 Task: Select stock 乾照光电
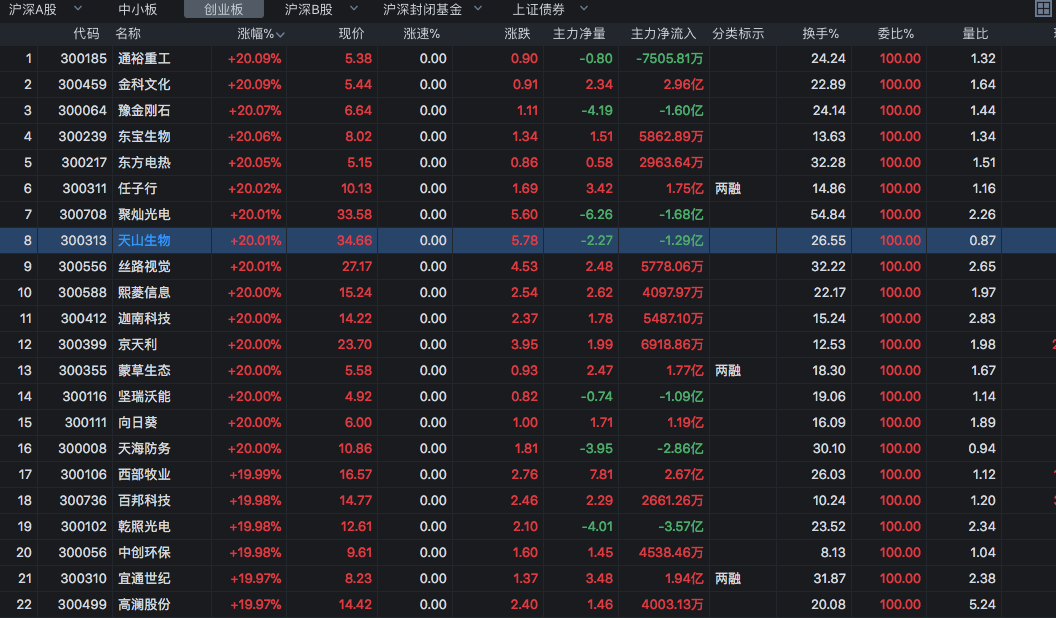coord(144,526)
